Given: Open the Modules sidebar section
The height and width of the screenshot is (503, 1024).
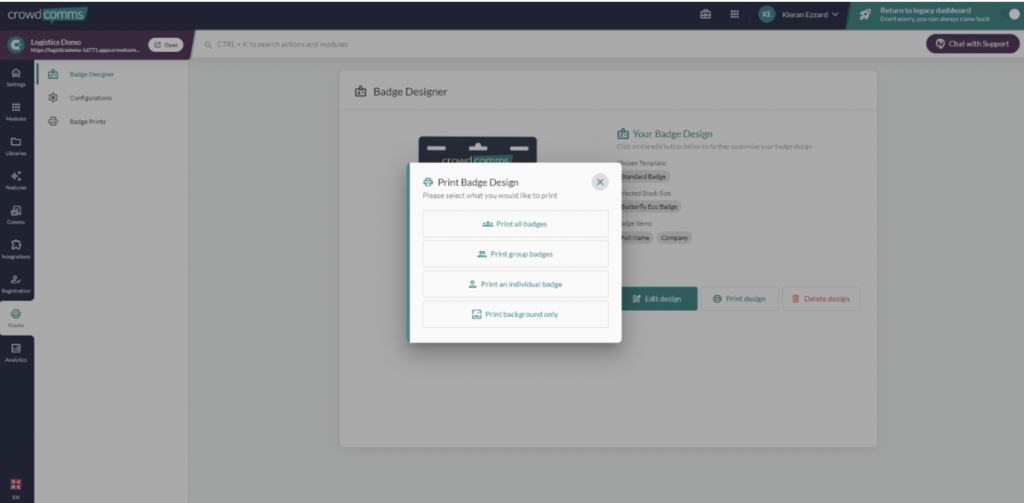Looking at the screenshot, I should pyautogui.click(x=16, y=111).
